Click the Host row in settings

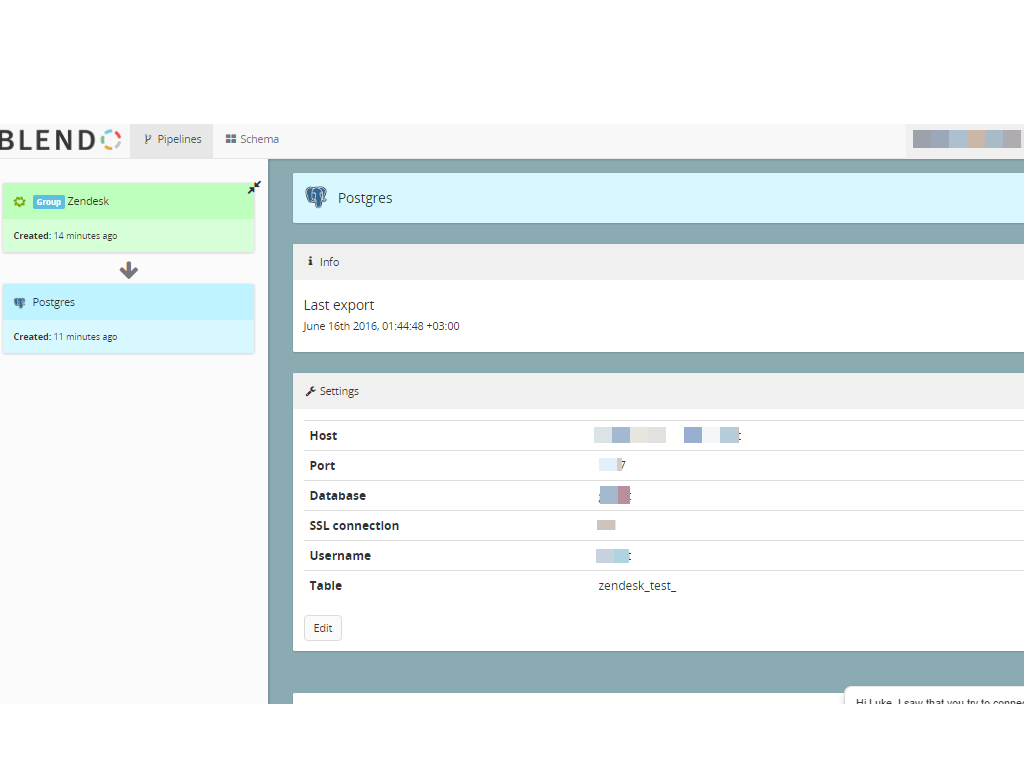coord(658,436)
